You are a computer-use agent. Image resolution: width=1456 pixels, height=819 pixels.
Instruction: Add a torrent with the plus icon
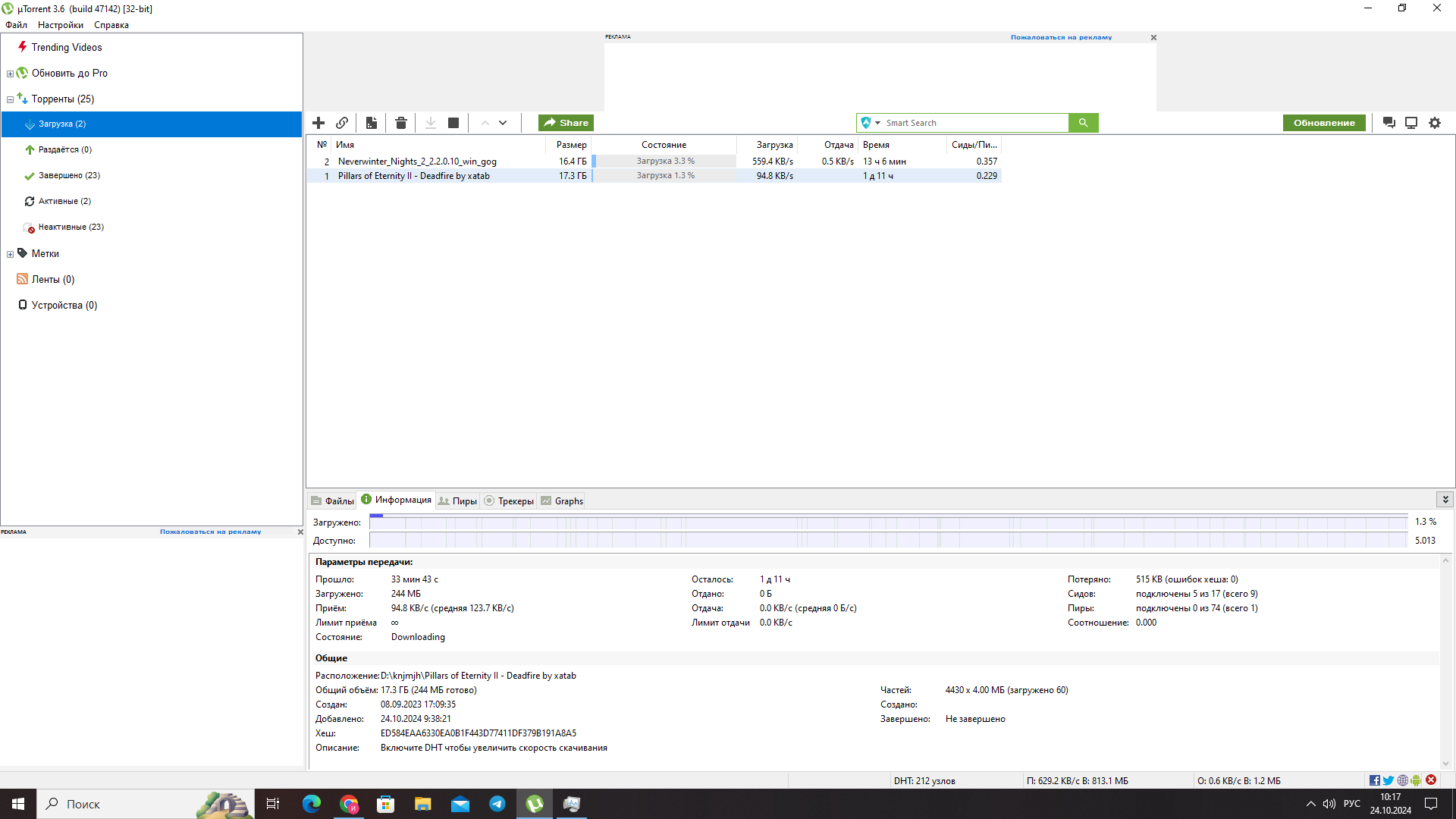(318, 123)
